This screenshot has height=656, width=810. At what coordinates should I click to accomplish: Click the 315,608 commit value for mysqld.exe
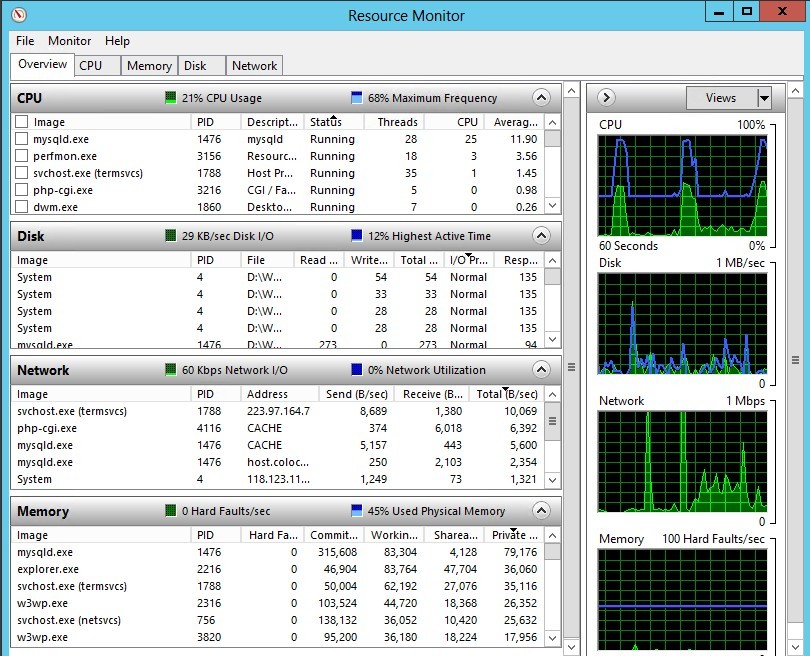coord(337,552)
